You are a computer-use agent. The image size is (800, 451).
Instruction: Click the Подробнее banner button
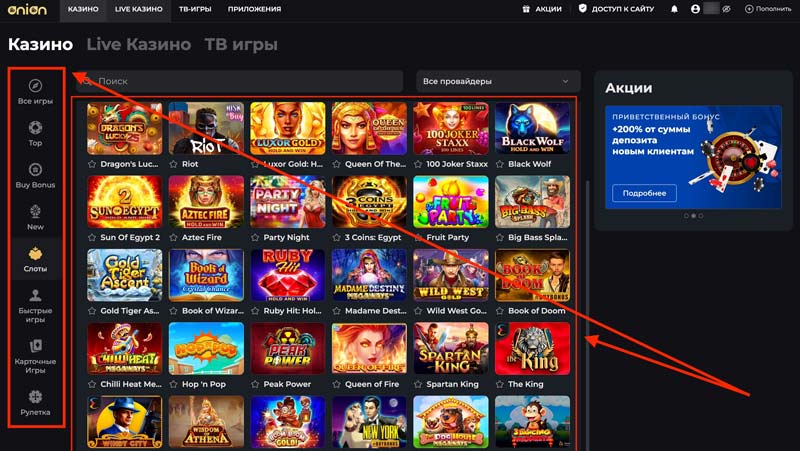(644, 193)
